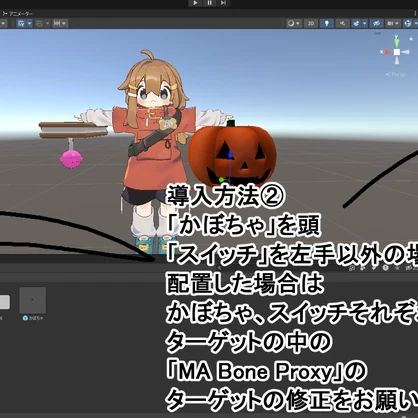The width and height of the screenshot is (418, 418).
Task: Click the green Y axis cone of orientation gizmo
Action: click(x=397, y=42)
